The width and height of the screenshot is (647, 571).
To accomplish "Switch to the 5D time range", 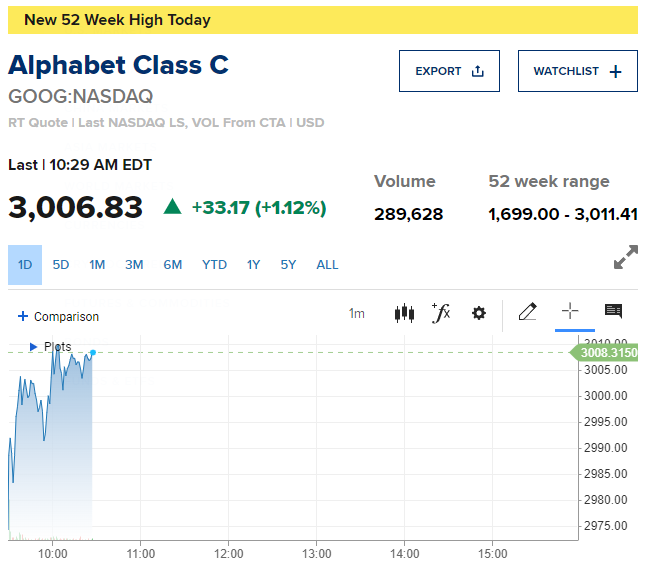I will tap(61, 264).
